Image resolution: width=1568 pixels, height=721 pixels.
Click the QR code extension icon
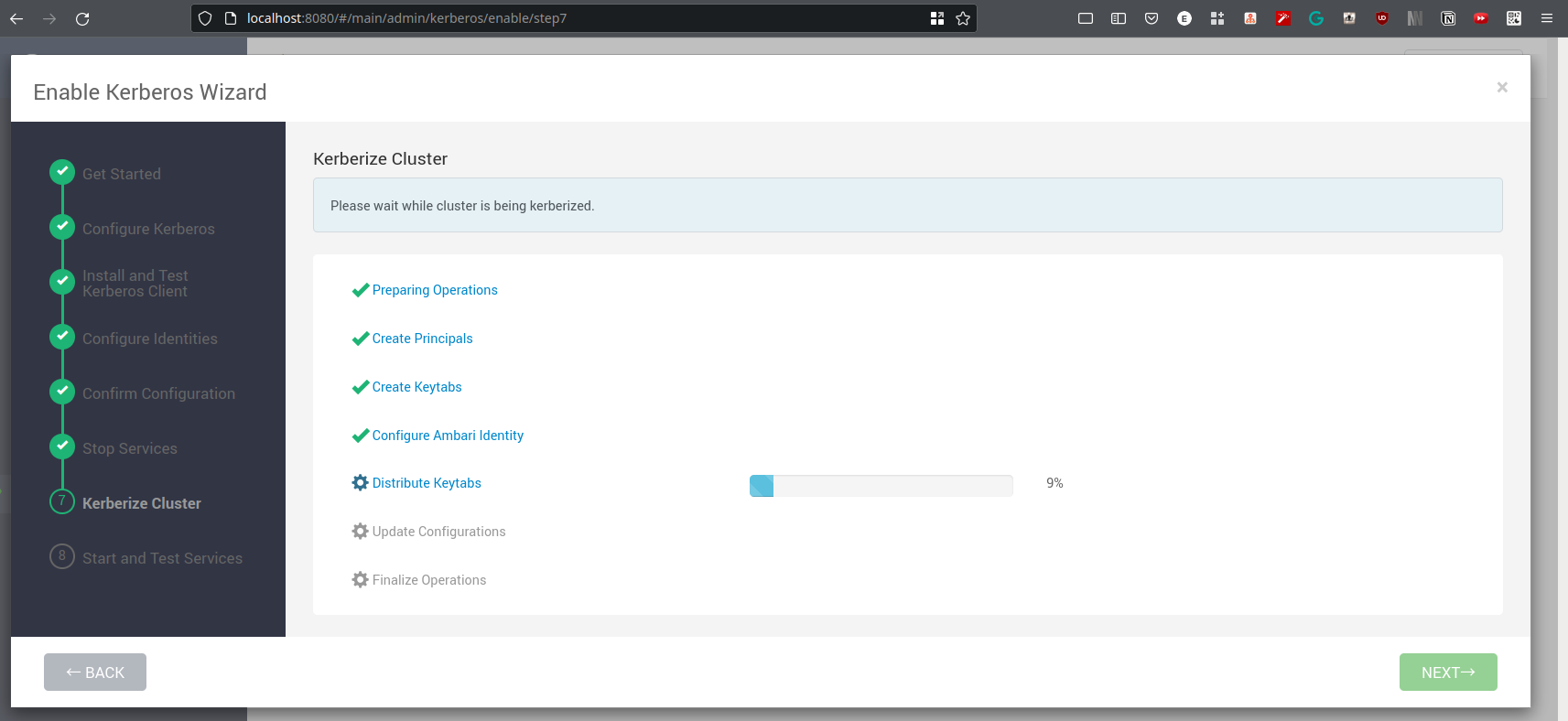point(1514,18)
